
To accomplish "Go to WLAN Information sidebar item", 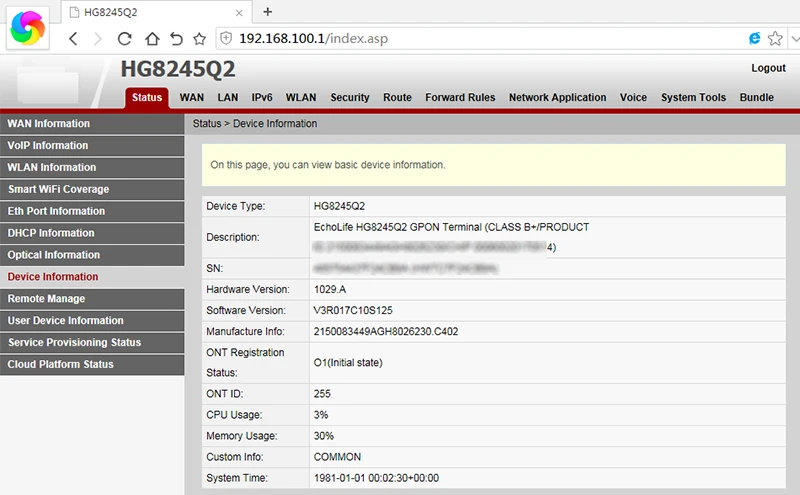I will coord(92,167).
